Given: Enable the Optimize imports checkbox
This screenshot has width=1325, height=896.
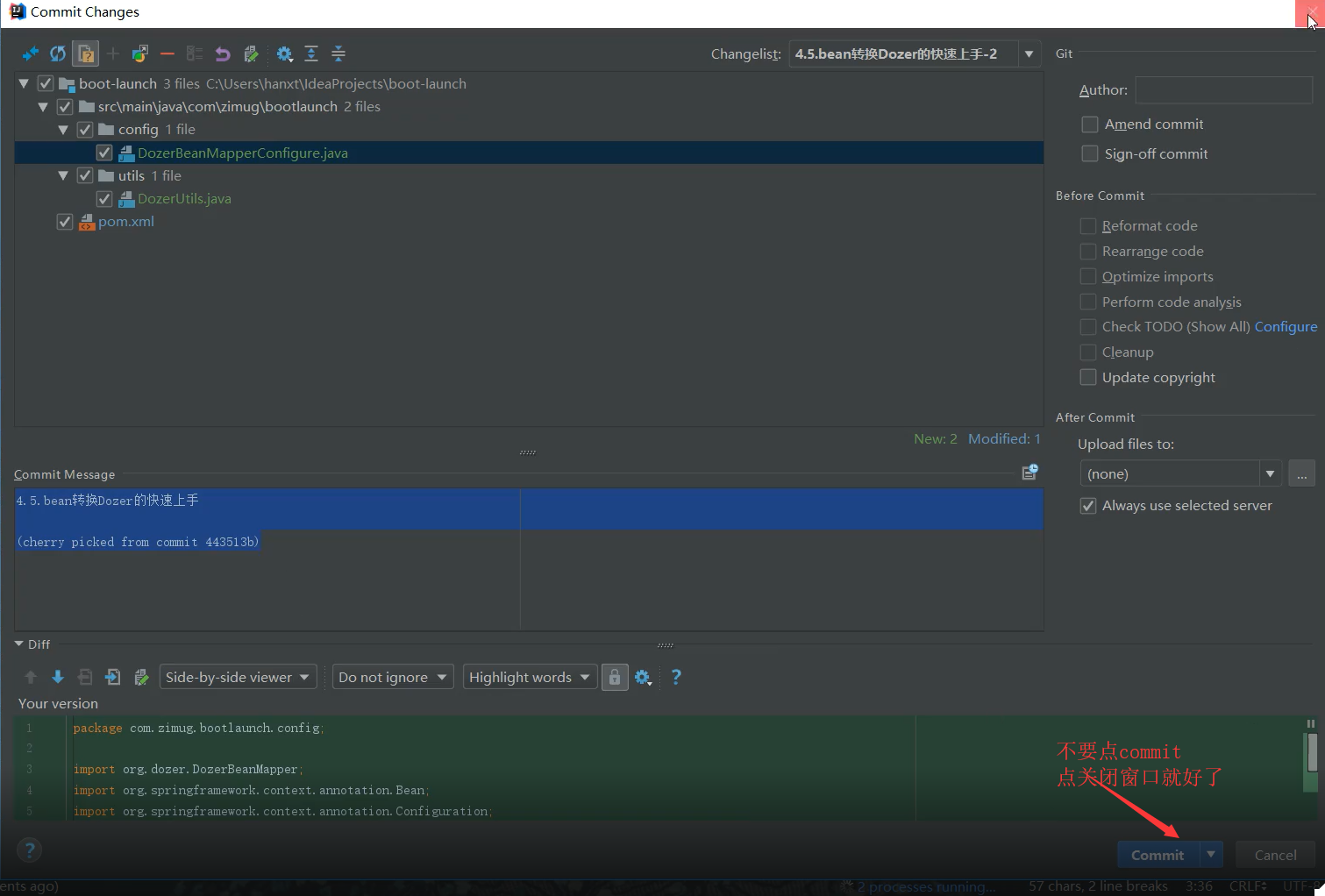Looking at the screenshot, I should (x=1088, y=277).
